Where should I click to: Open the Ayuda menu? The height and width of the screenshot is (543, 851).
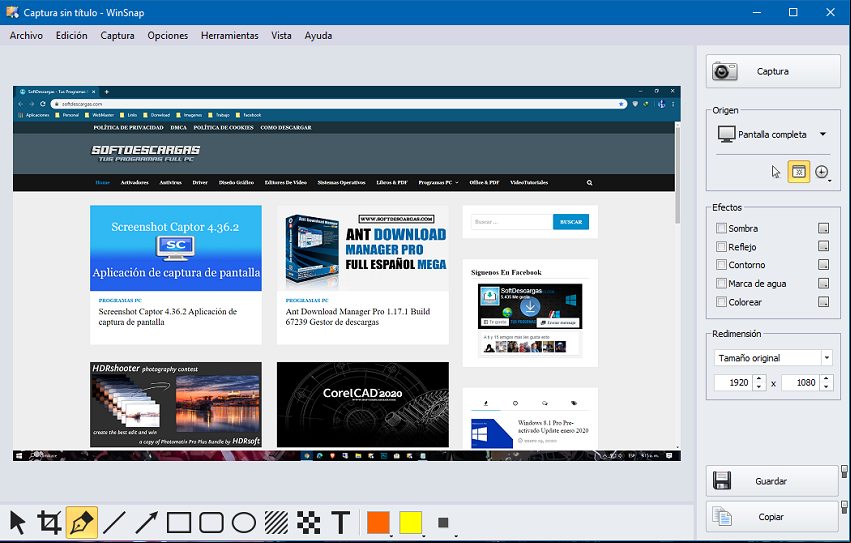pyautogui.click(x=318, y=36)
